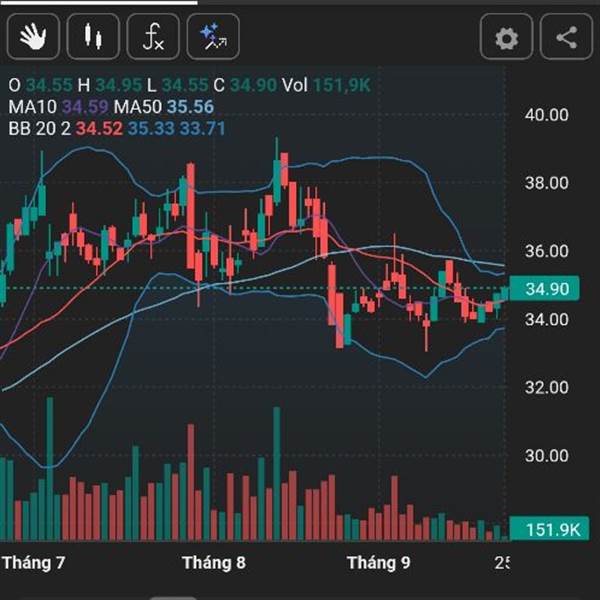Select the MA10 value 34.59
This screenshot has width=600, height=600.
(85, 107)
